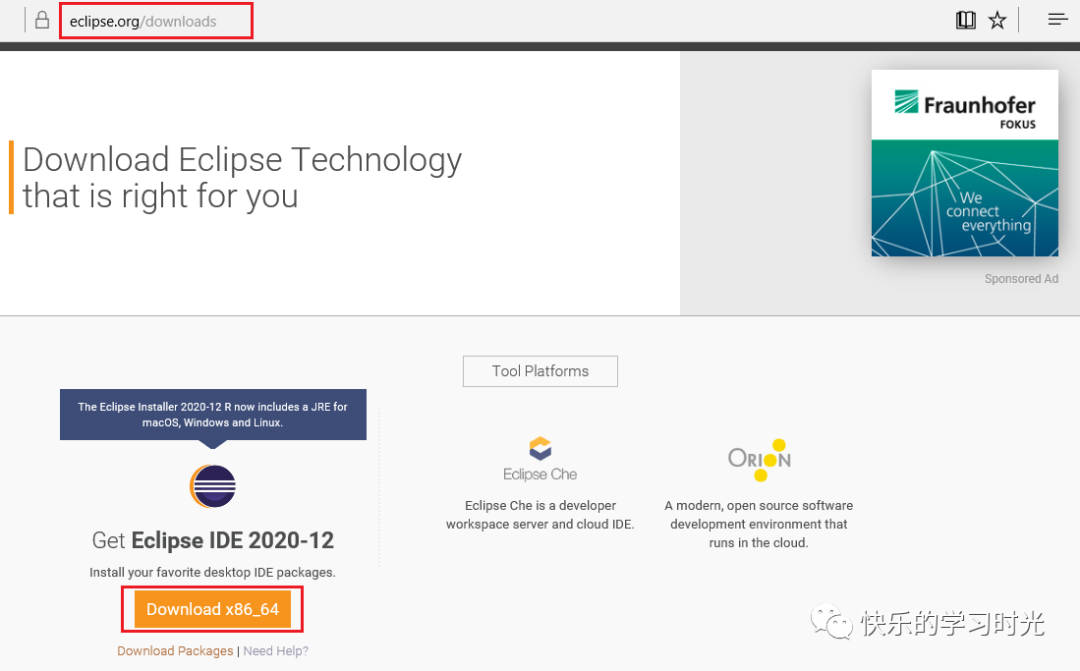
Task: Click the Eclipse IDE logo icon
Action: tap(213, 486)
